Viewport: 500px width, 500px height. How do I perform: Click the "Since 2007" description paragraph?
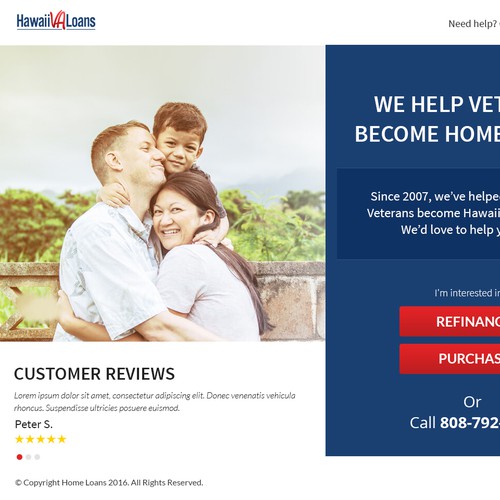(433, 213)
